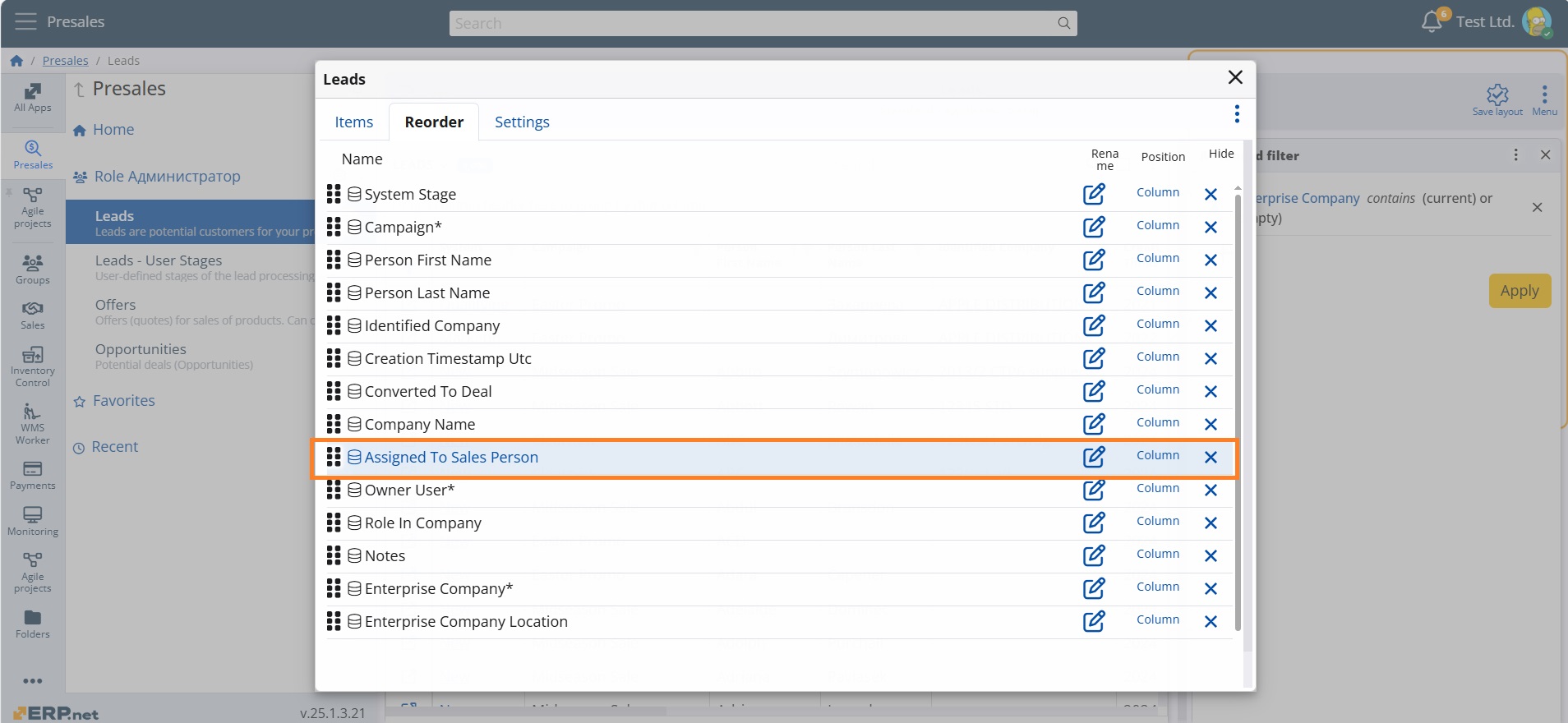Click the Apply filter button
This screenshot has height=723, width=1568.
click(x=1520, y=291)
